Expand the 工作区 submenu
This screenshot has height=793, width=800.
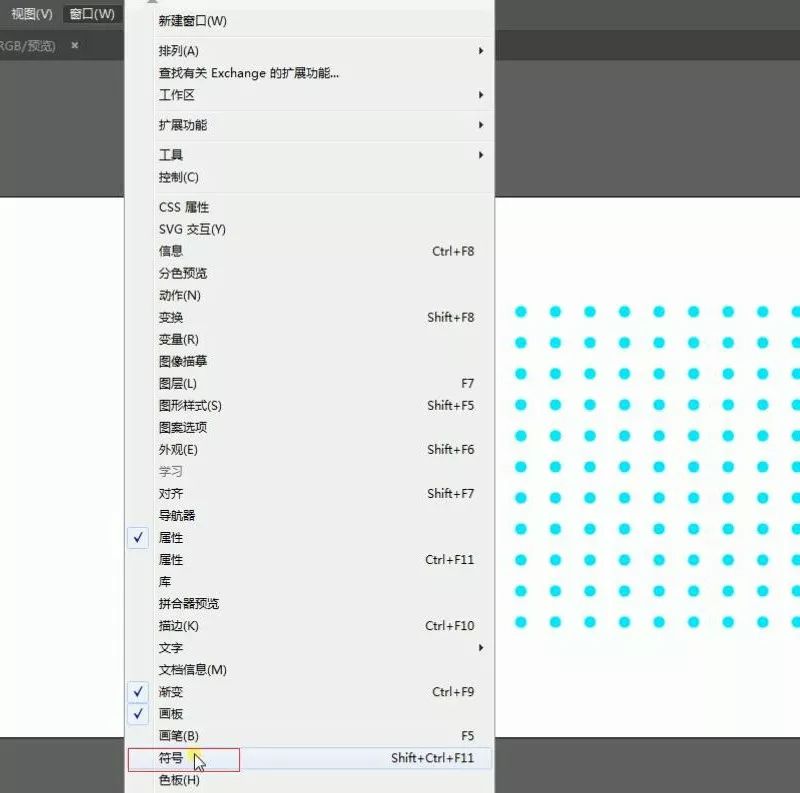tap(177, 95)
